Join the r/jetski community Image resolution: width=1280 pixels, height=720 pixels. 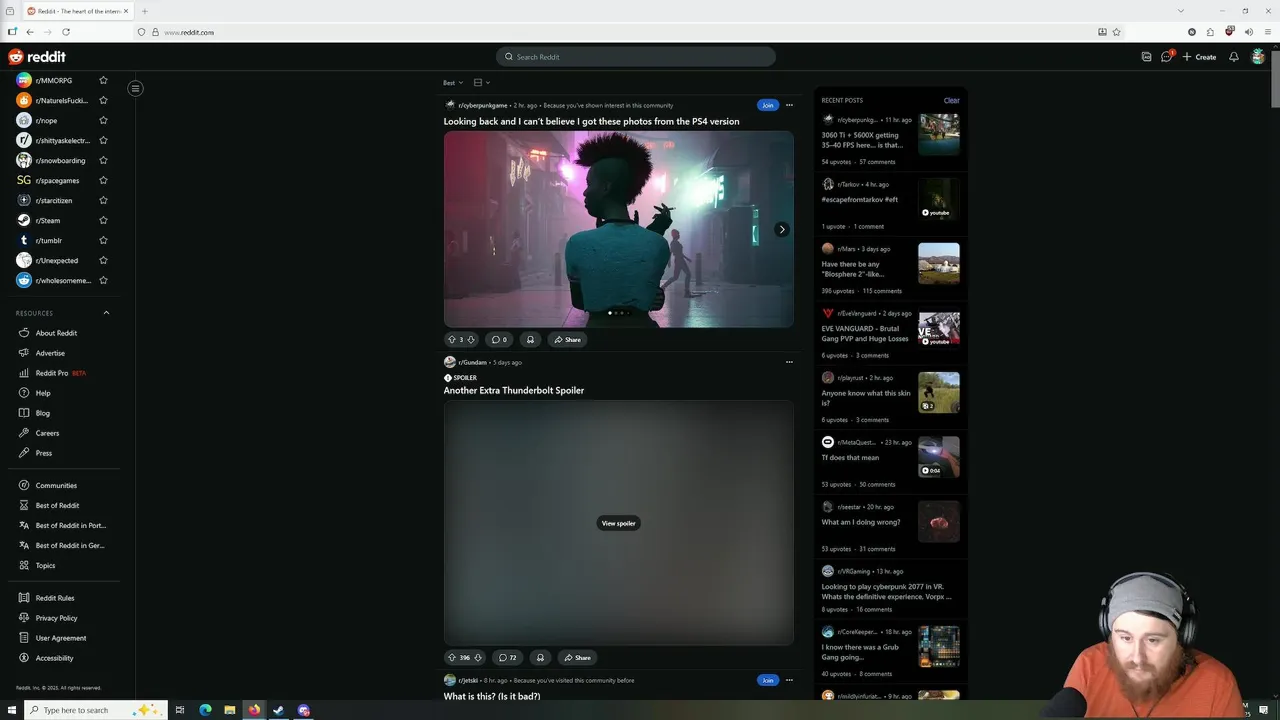click(x=767, y=680)
